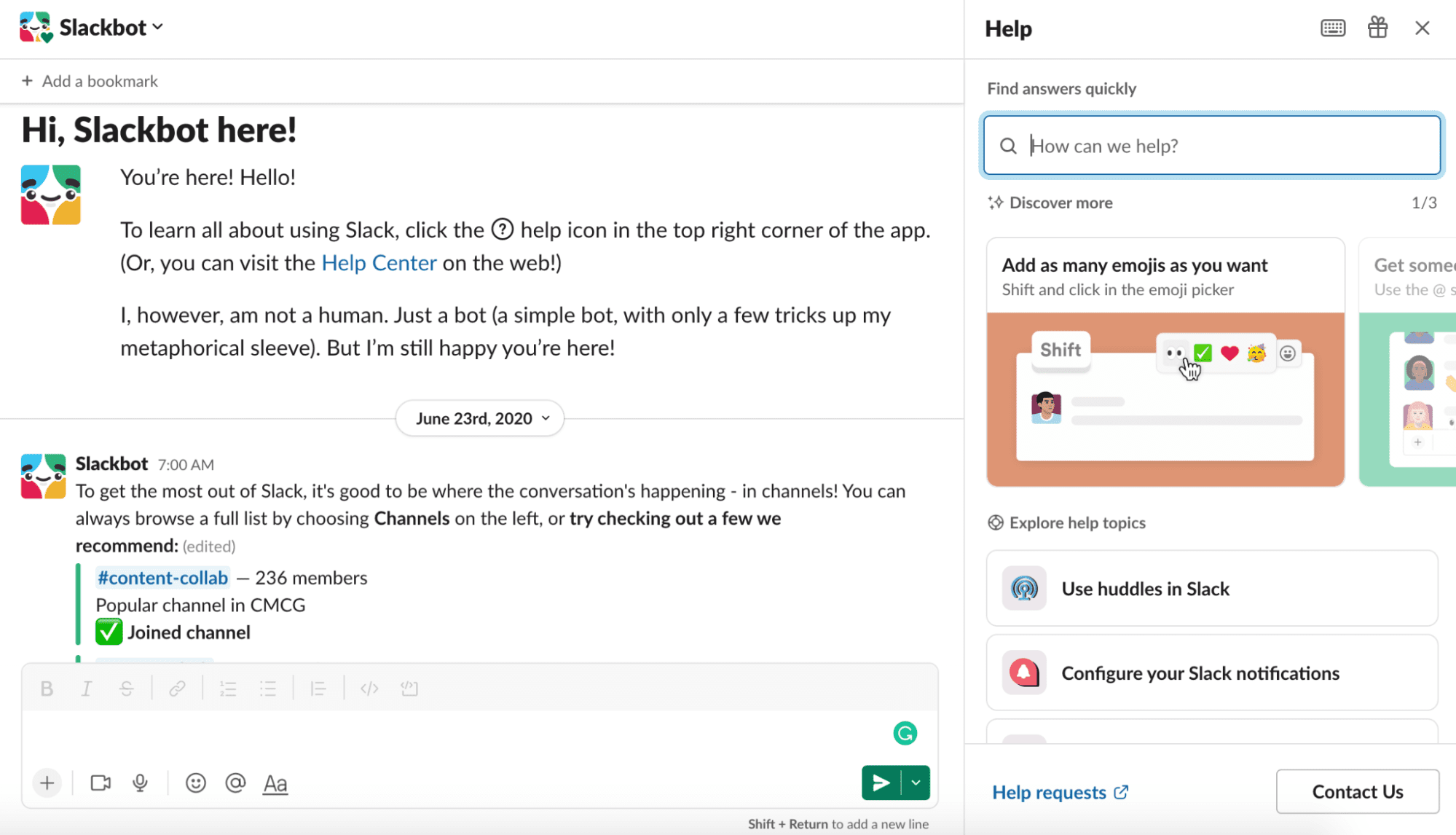Click the blockquote icon
The height and width of the screenshot is (835, 1456).
(x=318, y=689)
